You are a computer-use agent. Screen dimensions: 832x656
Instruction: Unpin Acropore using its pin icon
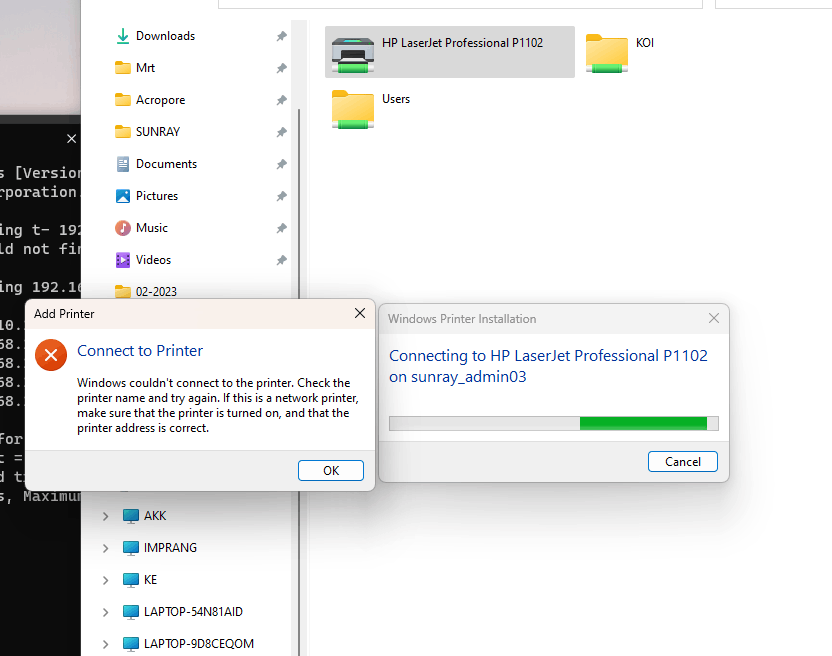pyautogui.click(x=281, y=100)
